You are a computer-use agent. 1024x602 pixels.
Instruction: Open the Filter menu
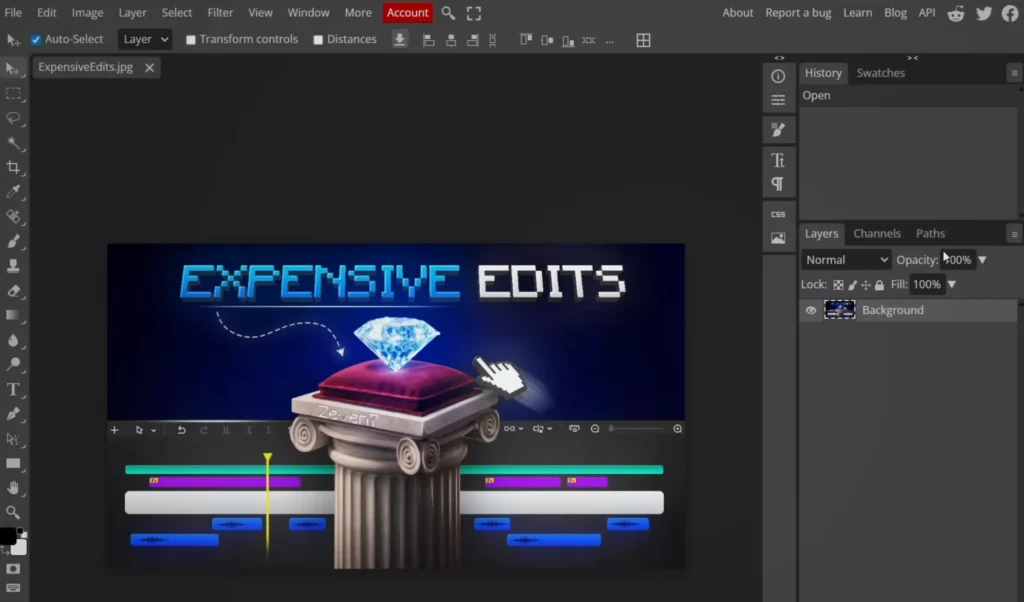pyautogui.click(x=220, y=12)
